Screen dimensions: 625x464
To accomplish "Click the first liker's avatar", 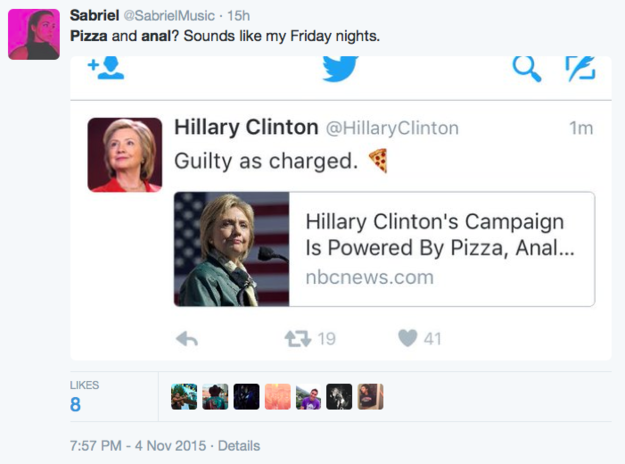I will [x=184, y=397].
